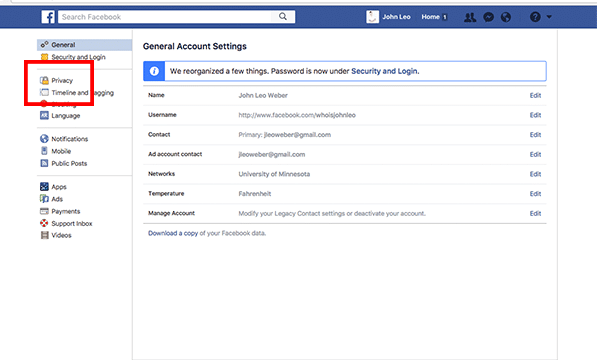Click the Language icon in sidebar

point(44,115)
